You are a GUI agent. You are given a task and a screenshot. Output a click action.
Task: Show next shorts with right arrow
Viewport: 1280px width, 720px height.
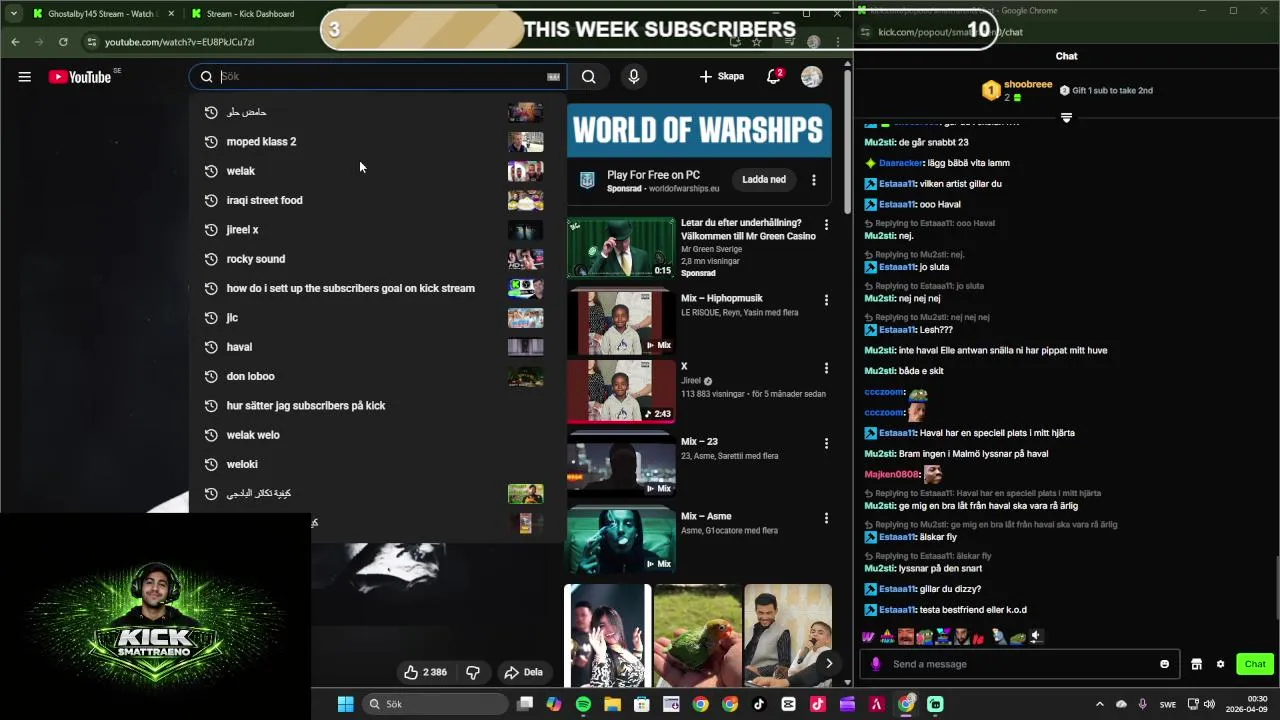[x=828, y=663]
